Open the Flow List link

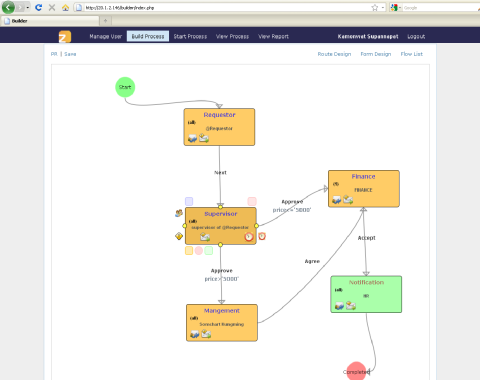[412, 54]
